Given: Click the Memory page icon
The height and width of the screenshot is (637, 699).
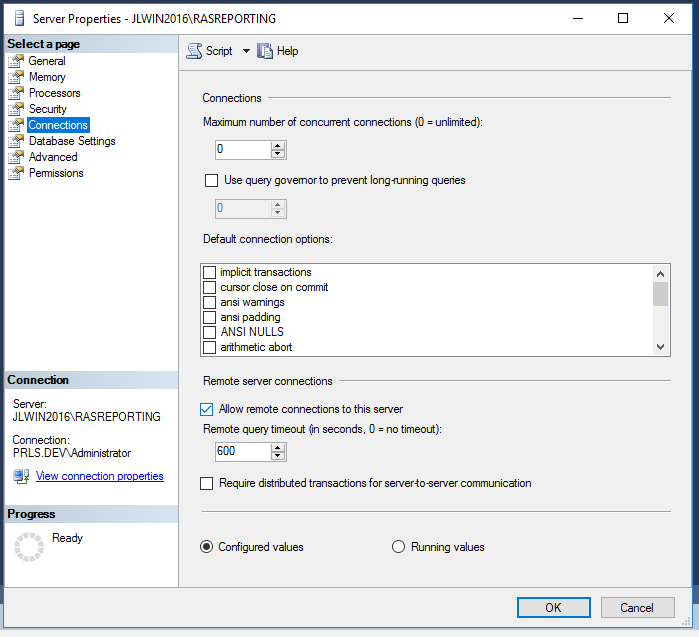Looking at the screenshot, I should click(x=16, y=77).
